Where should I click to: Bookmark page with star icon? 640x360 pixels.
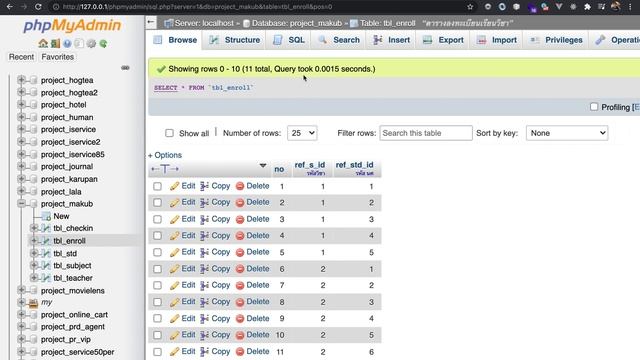click(470, 7)
